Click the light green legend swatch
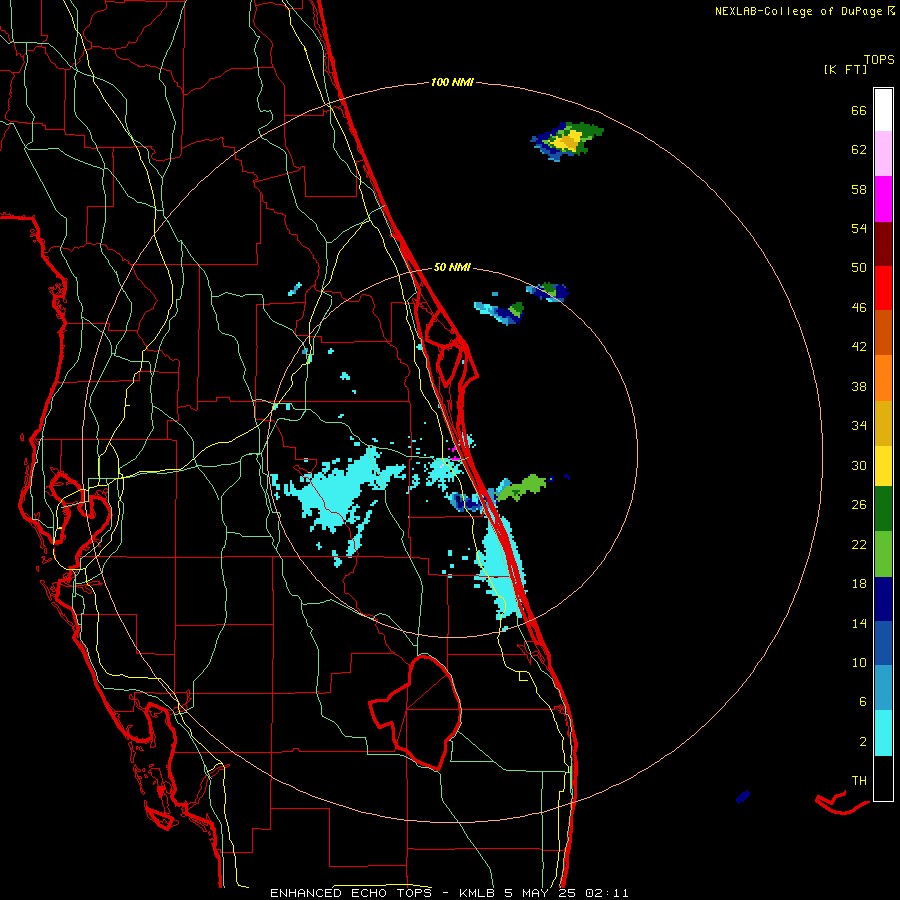Viewport: 900px width, 900px height. click(883, 554)
